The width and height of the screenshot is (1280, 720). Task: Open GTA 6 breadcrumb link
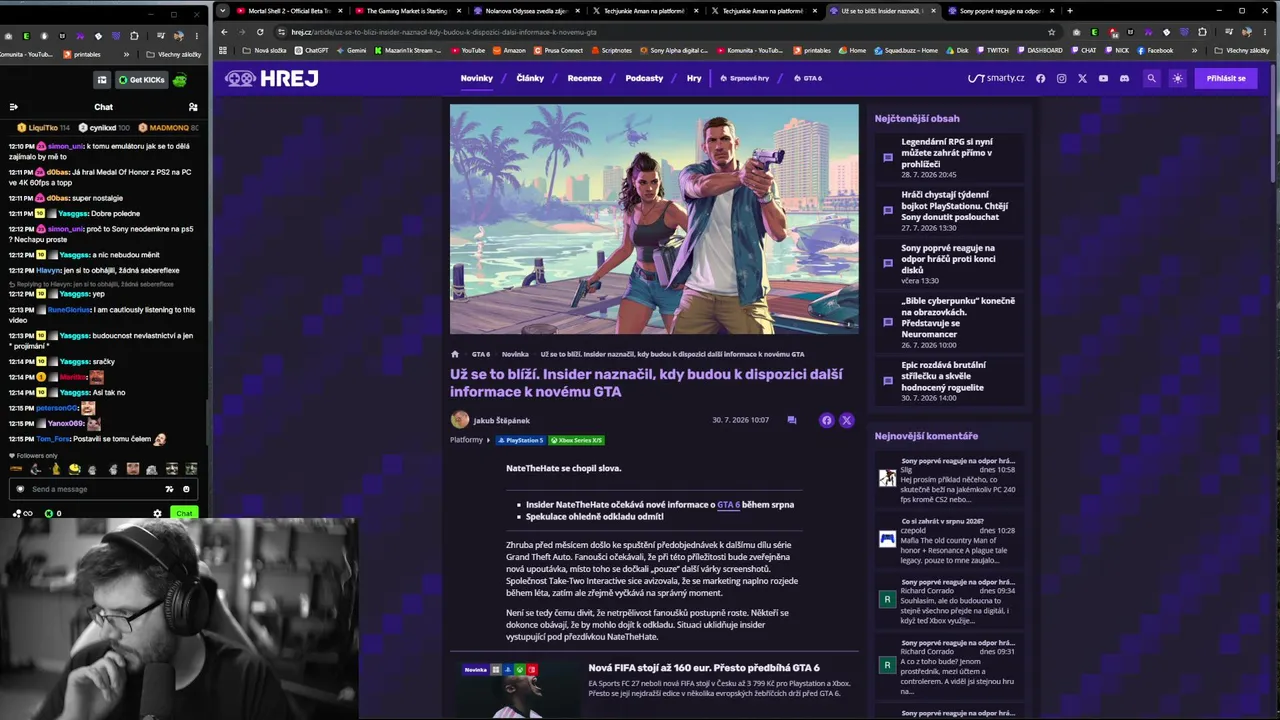(x=481, y=354)
